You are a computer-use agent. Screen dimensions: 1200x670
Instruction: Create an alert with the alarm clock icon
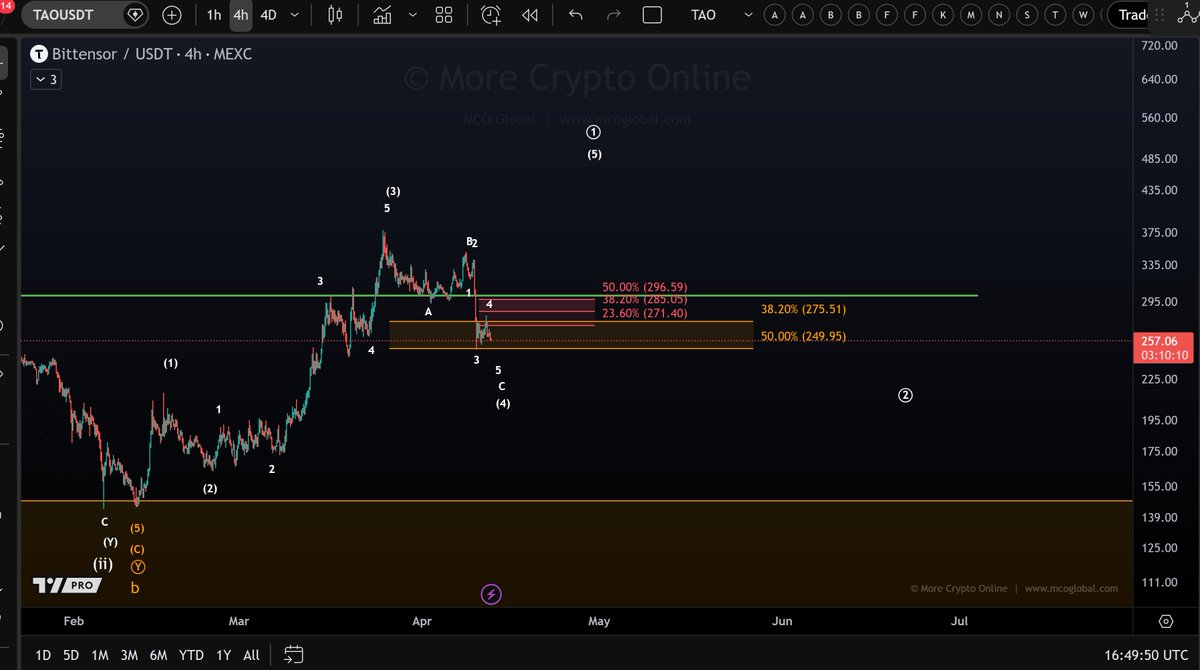(x=491, y=15)
